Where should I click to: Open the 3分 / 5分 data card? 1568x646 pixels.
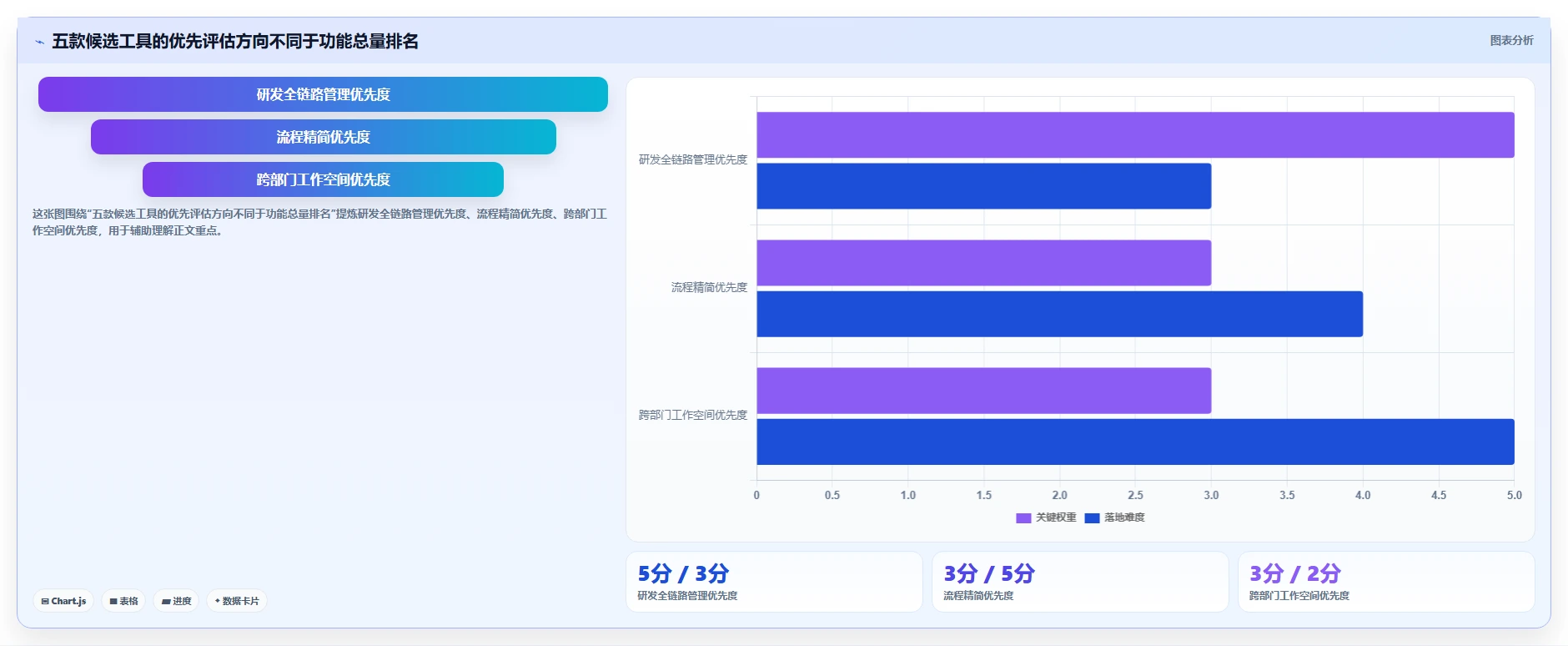(x=1080, y=582)
